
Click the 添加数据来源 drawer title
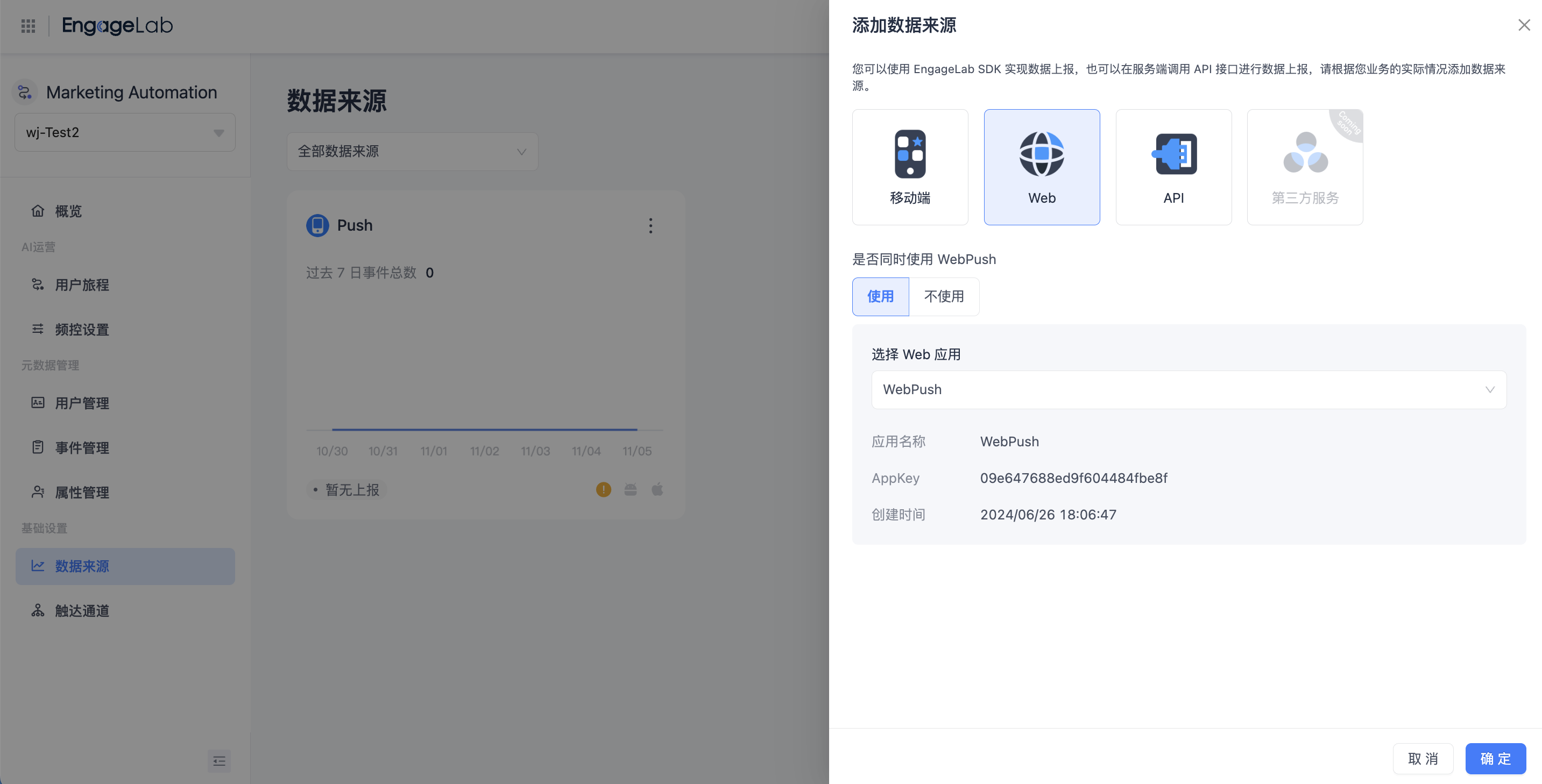coord(904,25)
